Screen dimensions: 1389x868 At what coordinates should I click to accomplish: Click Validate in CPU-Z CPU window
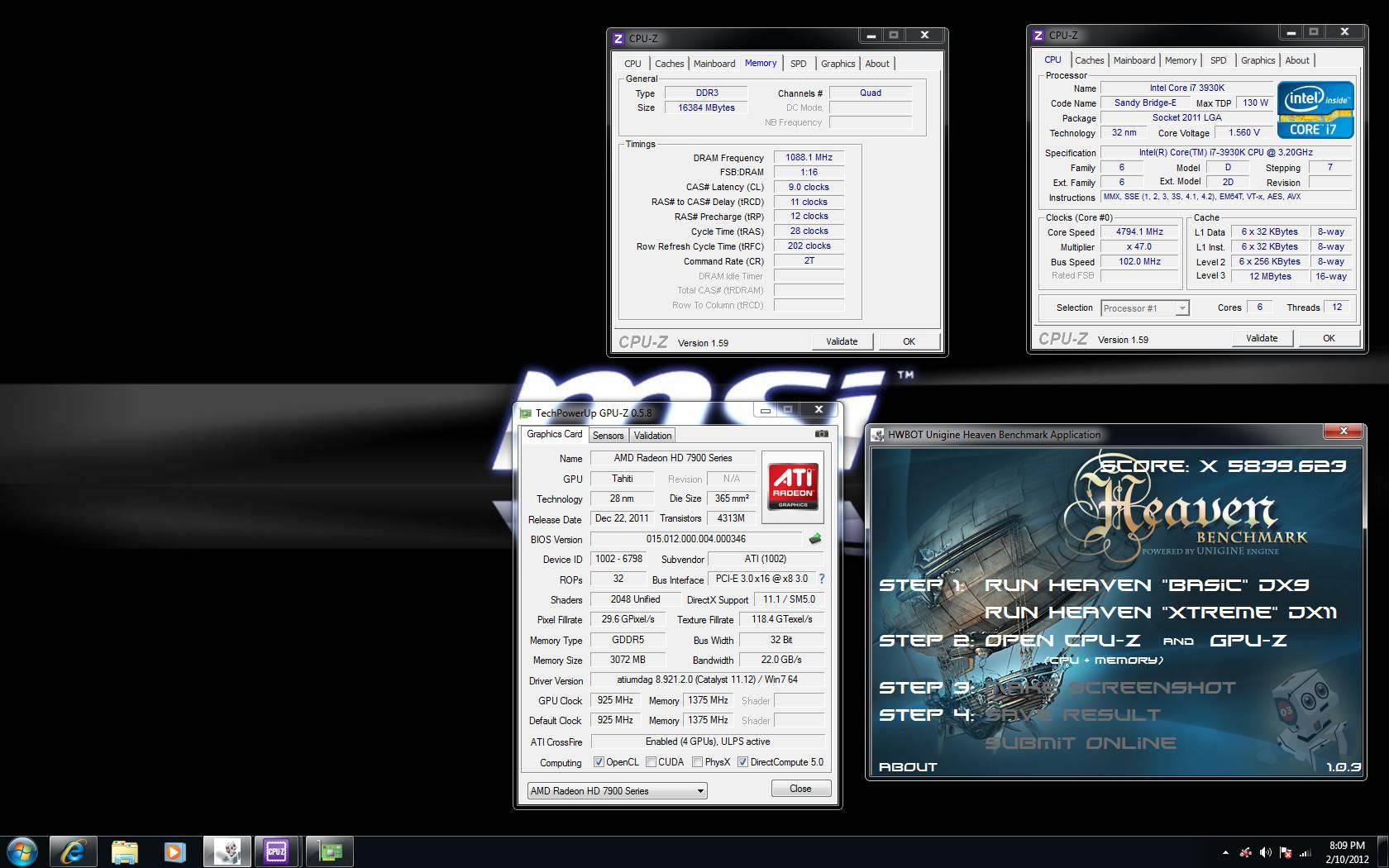click(1262, 338)
